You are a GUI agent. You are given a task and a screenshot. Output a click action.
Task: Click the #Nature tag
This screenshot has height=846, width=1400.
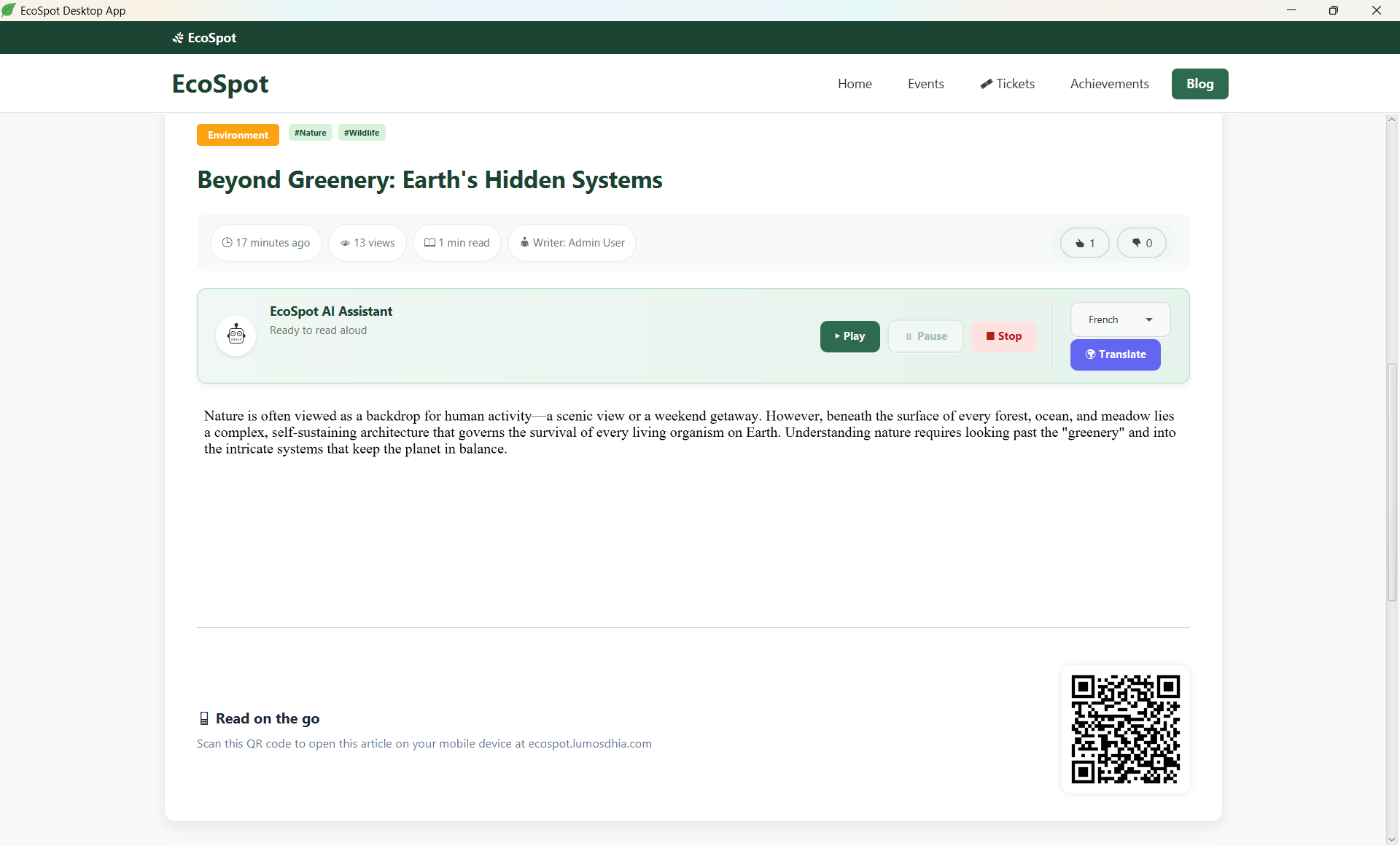pos(311,133)
